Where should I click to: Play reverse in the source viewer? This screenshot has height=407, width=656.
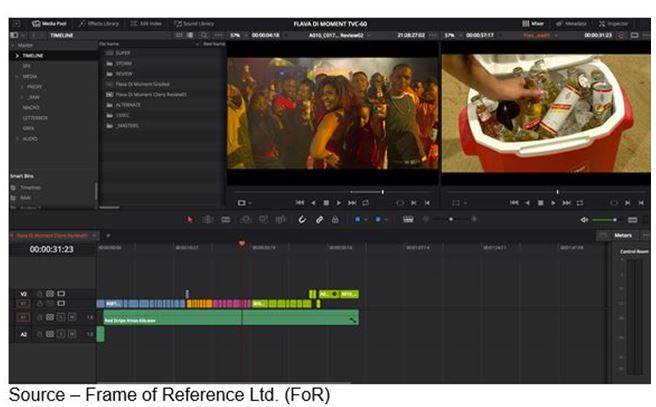[313, 203]
